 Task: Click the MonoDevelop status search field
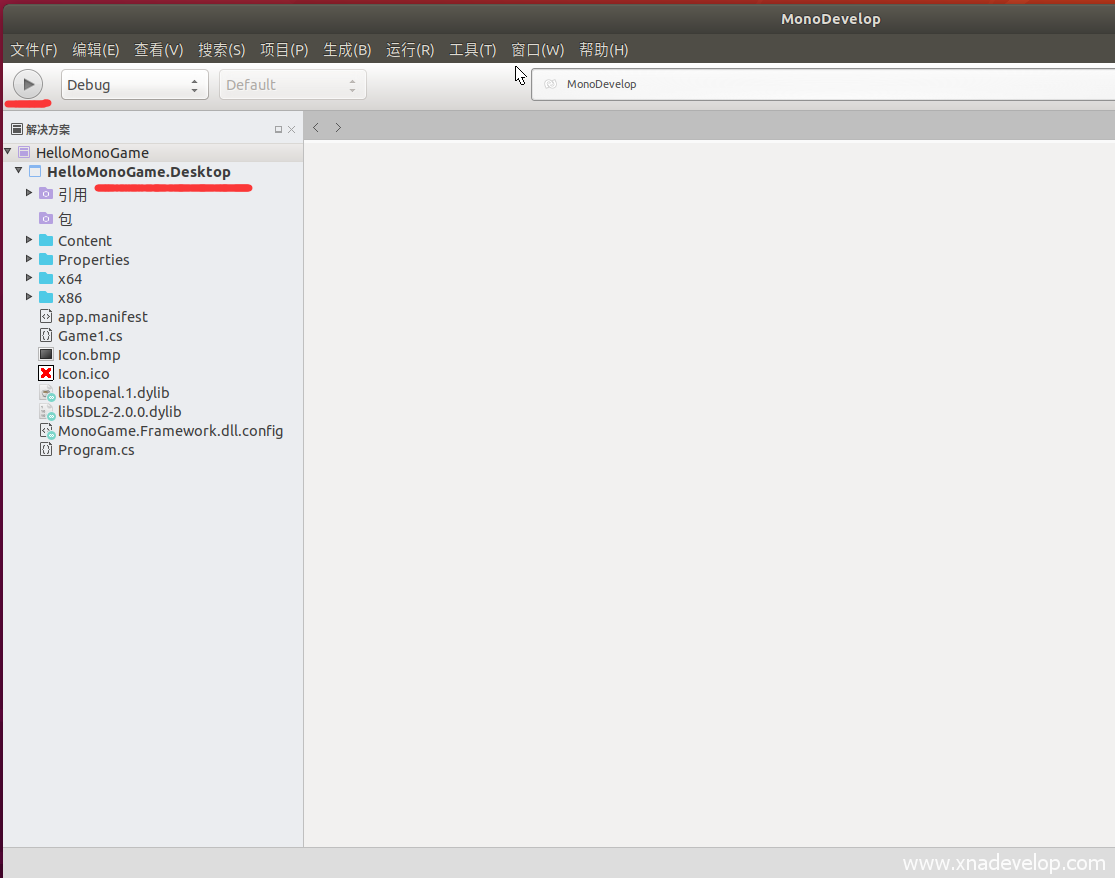tap(820, 85)
